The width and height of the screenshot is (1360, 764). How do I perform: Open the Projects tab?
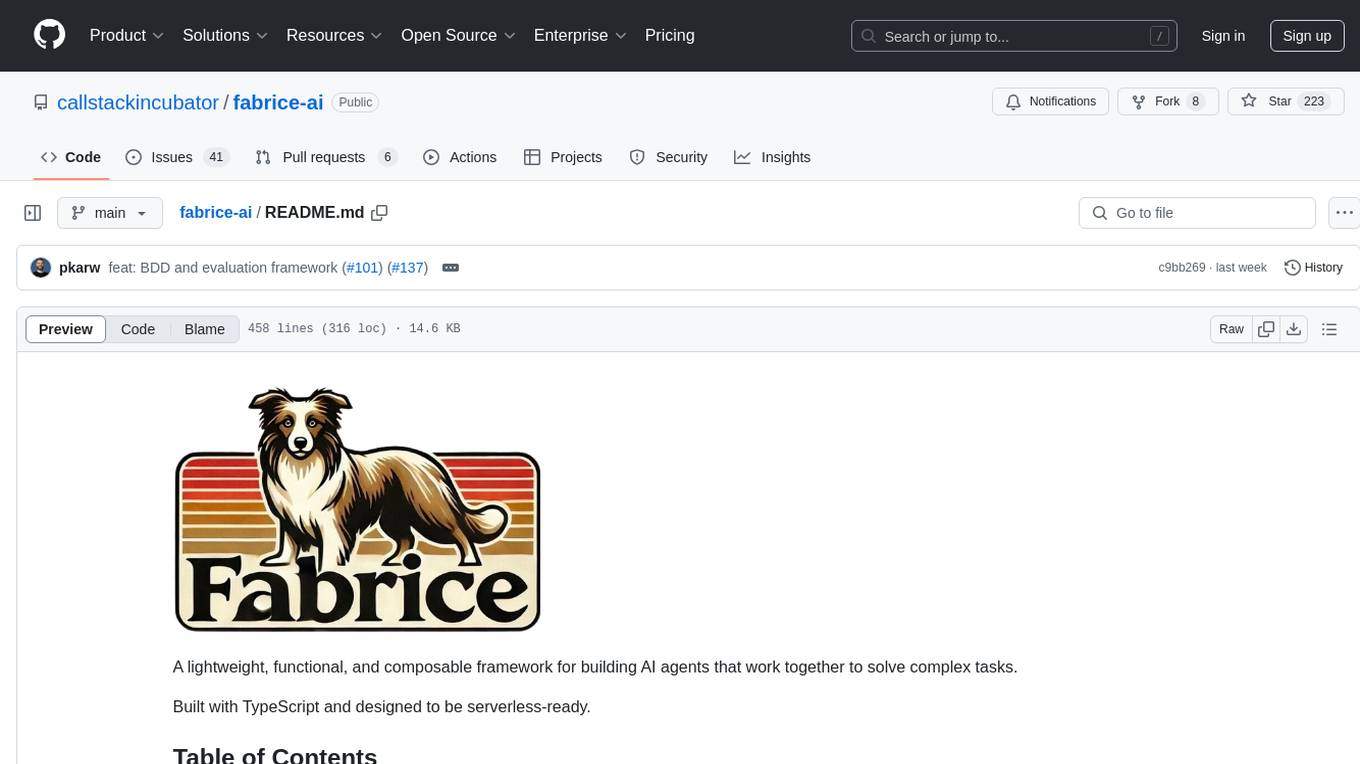pyautogui.click(x=563, y=157)
